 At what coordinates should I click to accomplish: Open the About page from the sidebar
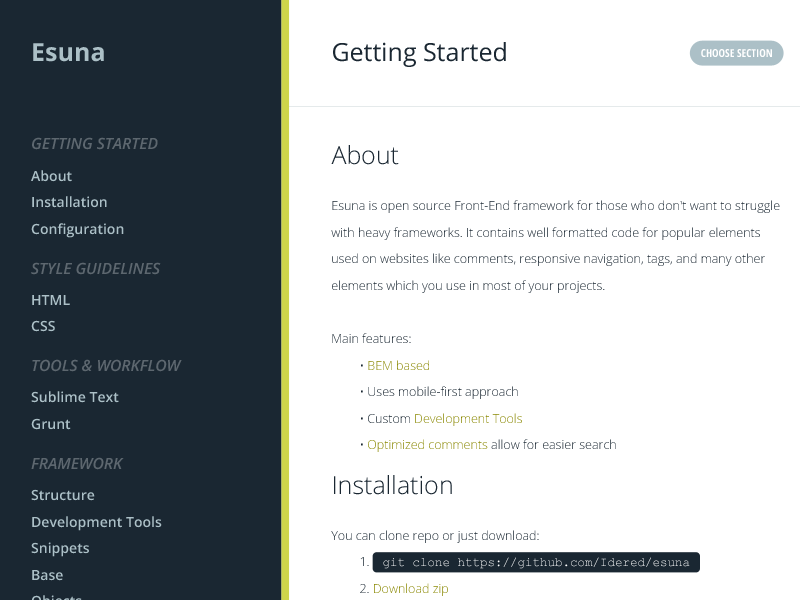pyautogui.click(x=51, y=175)
